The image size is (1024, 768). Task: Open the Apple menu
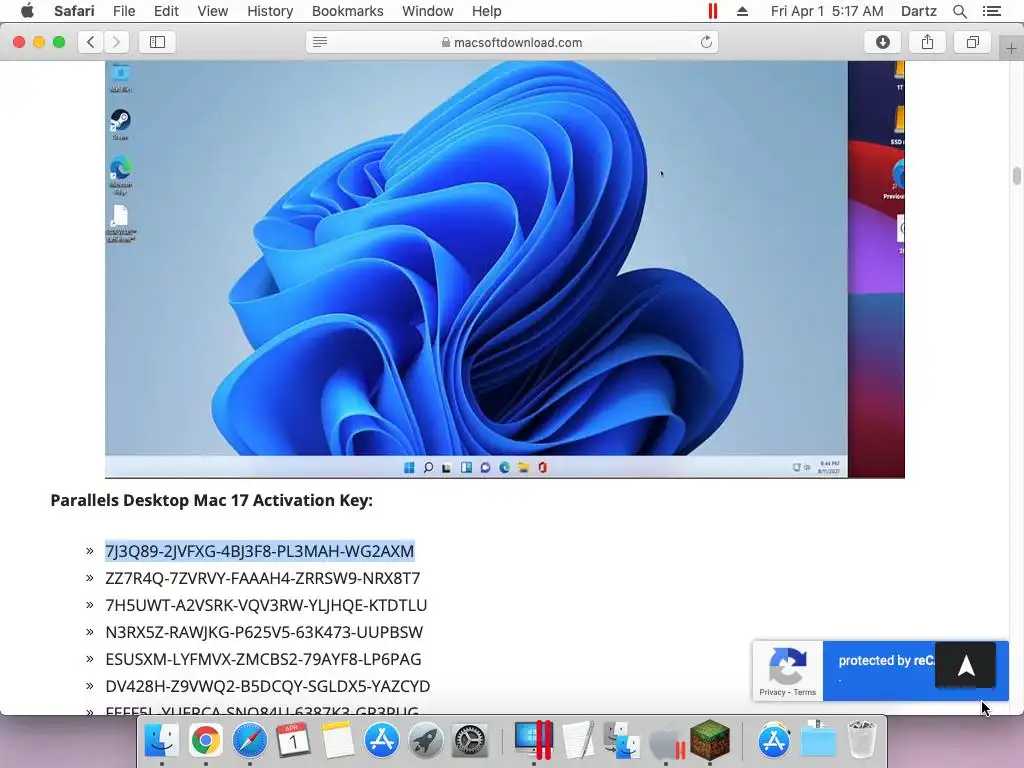[27, 11]
